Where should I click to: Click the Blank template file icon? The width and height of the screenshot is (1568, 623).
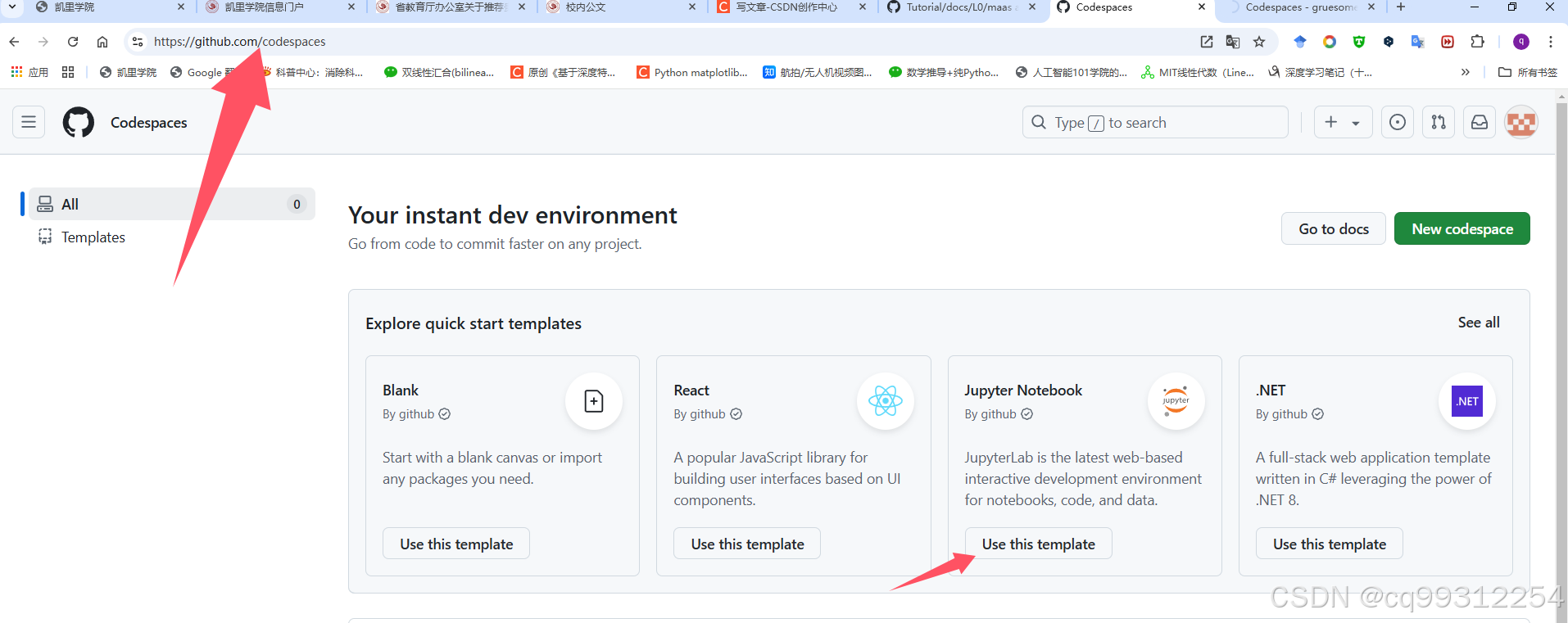pos(594,401)
